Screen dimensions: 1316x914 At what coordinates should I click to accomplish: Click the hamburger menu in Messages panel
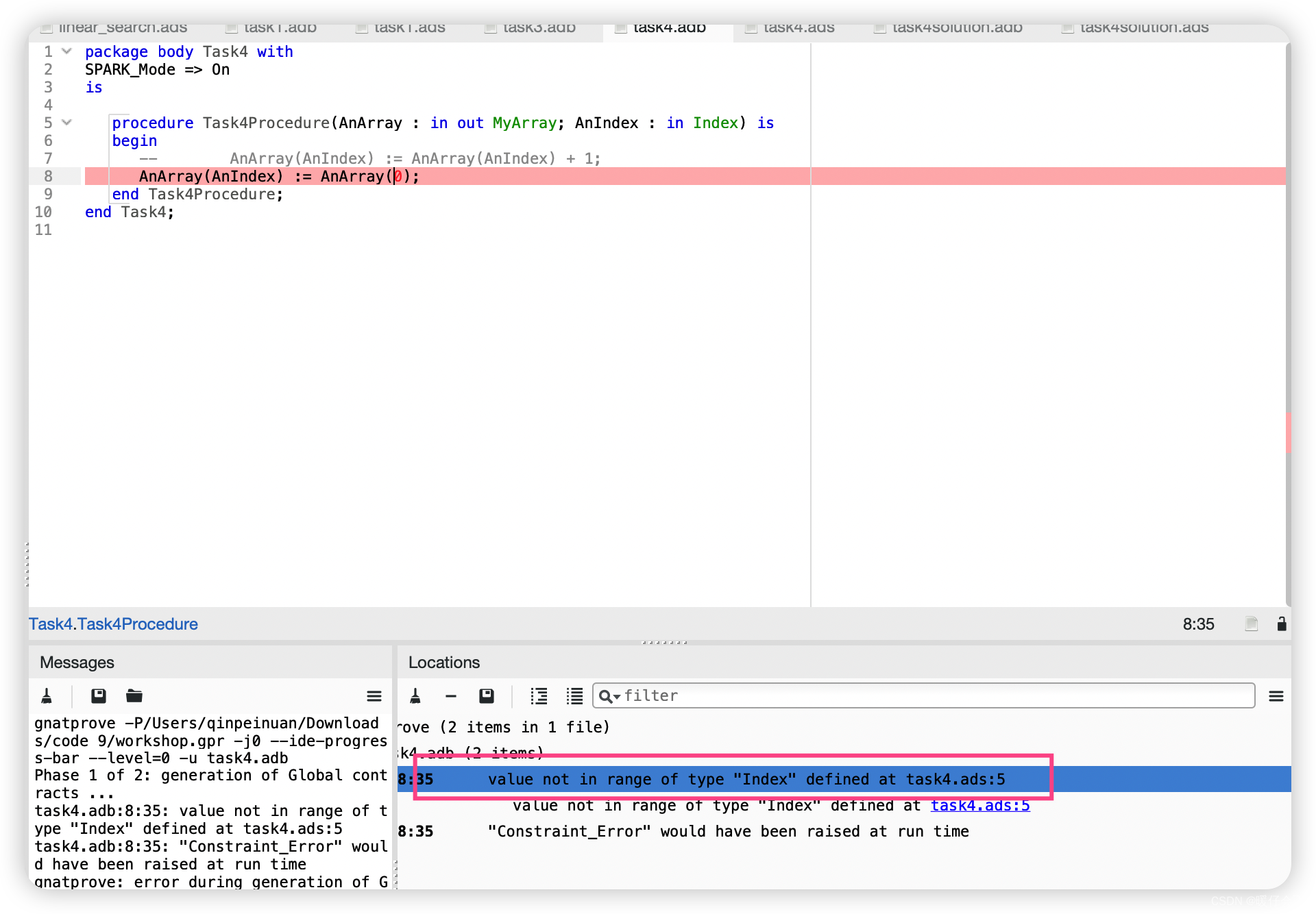[374, 696]
